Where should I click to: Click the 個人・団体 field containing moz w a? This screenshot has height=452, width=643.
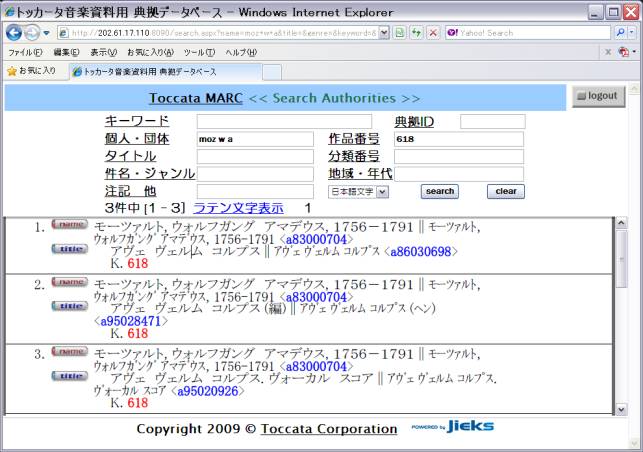pyautogui.click(x=255, y=139)
